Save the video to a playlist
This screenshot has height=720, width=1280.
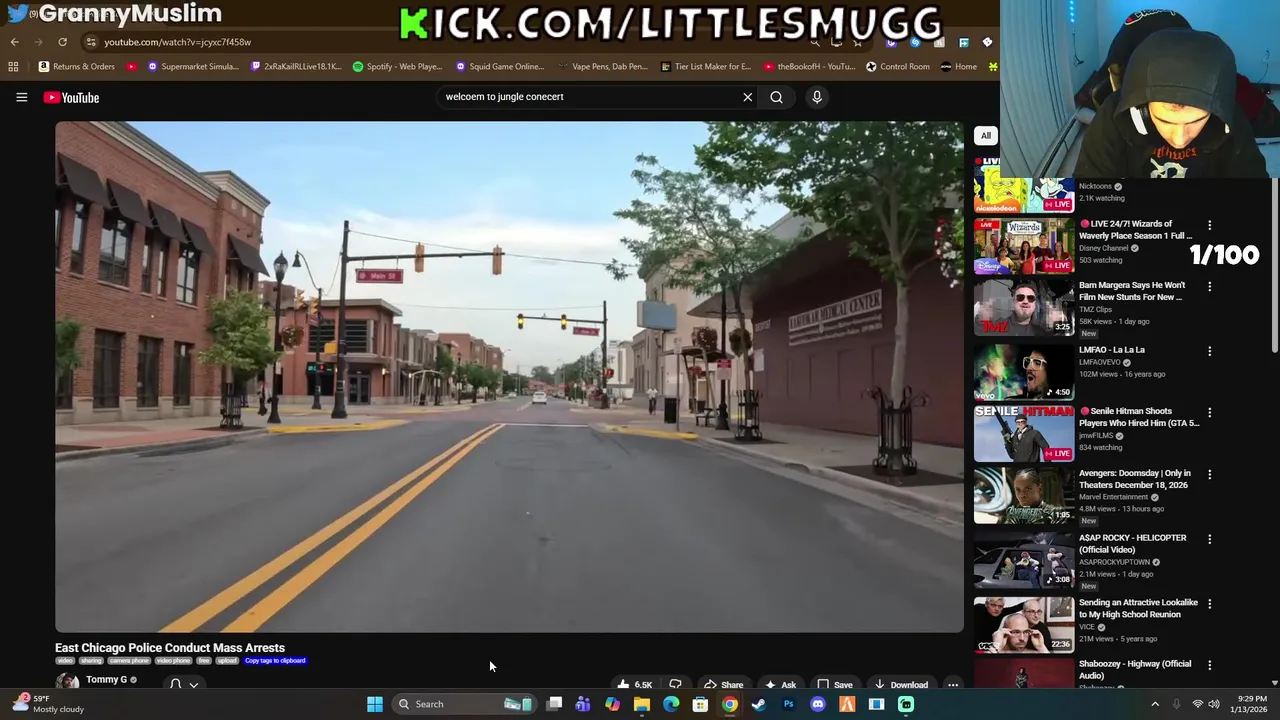pyautogui.click(x=834, y=685)
